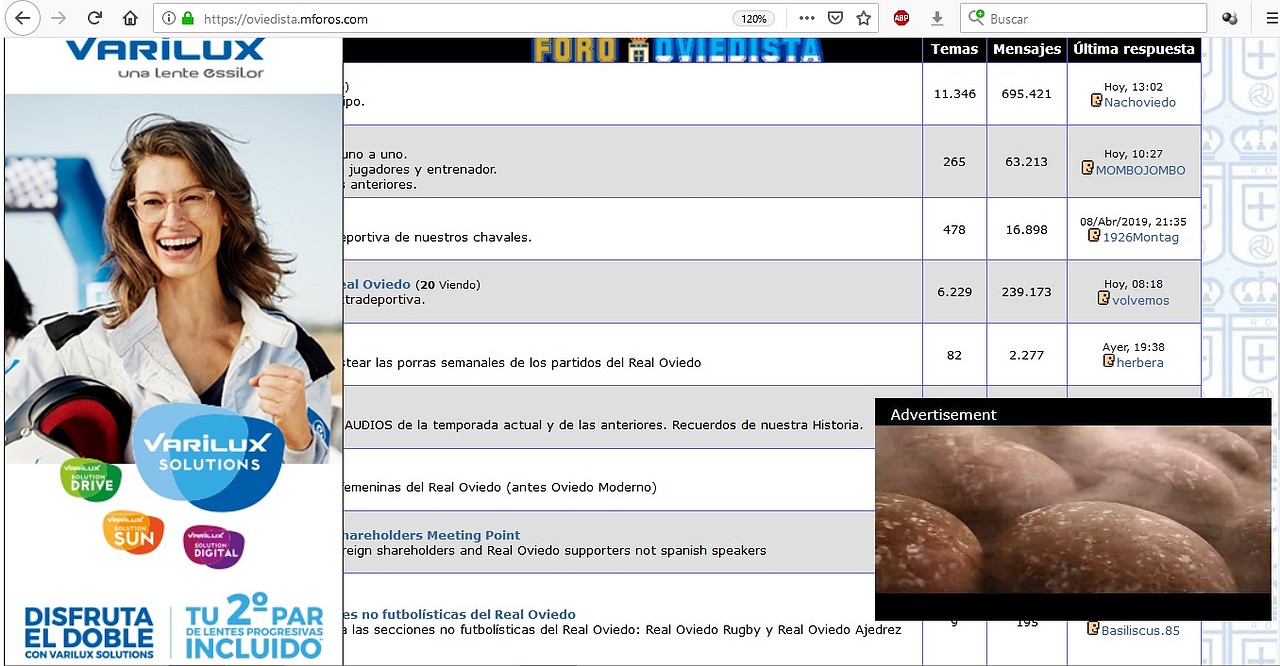Image resolution: width=1280 pixels, height=666 pixels.
Task: Select the 82 topics count
Action: click(x=954, y=354)
